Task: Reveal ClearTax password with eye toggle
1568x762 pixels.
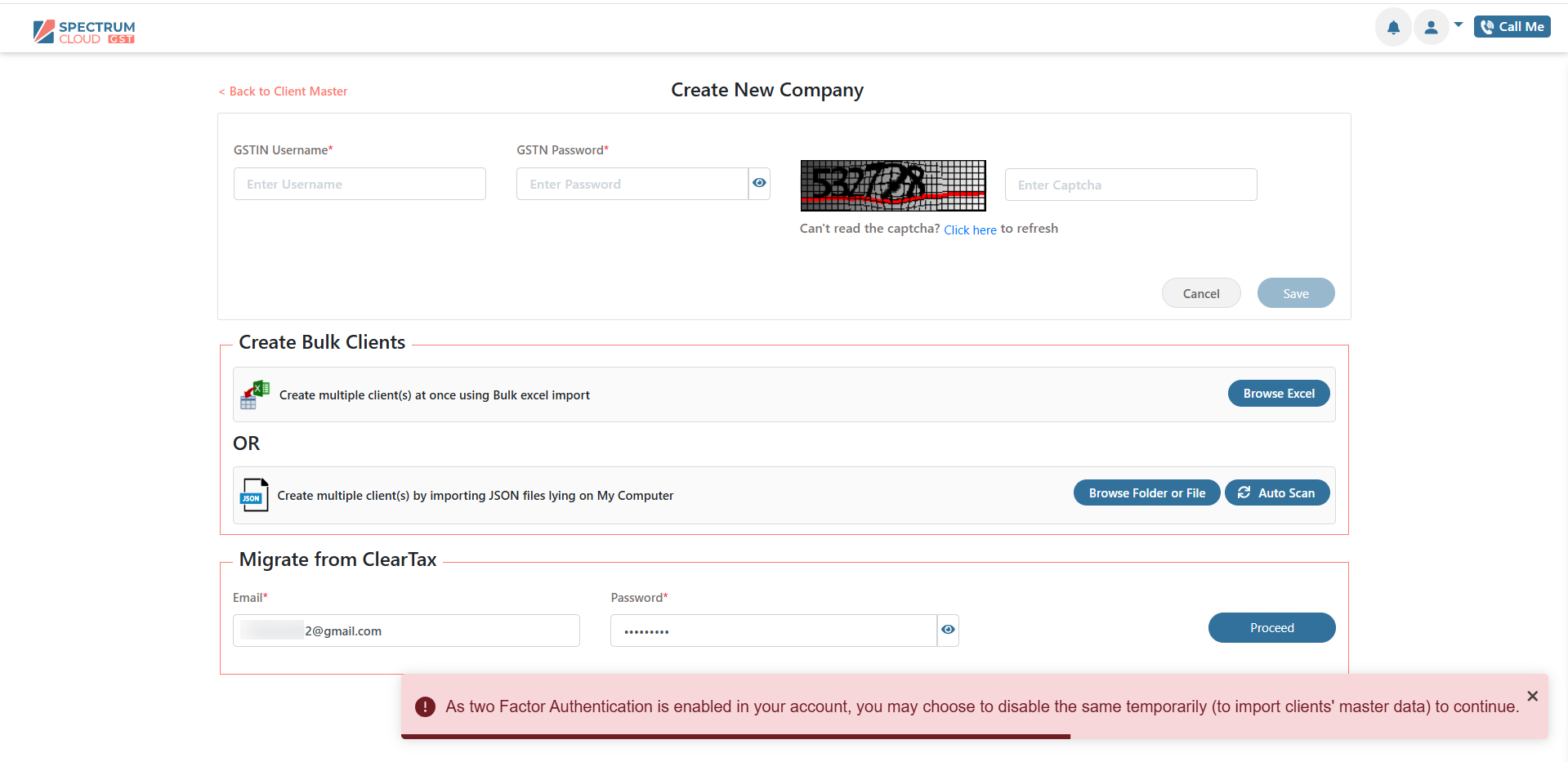Action: [x=948, y=631]
